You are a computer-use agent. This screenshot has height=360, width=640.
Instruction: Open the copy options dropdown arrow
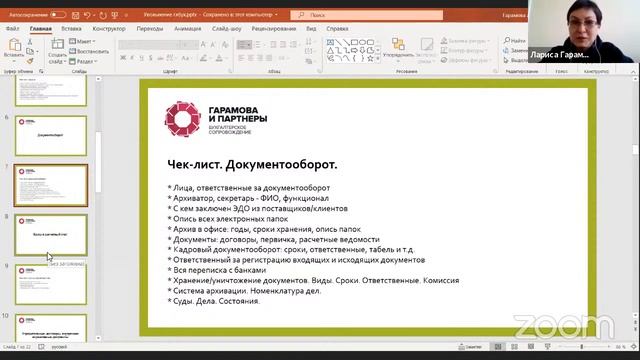[x=37, y=51]
